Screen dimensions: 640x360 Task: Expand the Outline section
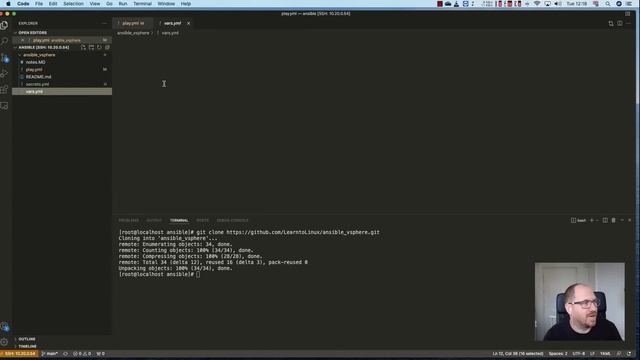tap(62, 339)
